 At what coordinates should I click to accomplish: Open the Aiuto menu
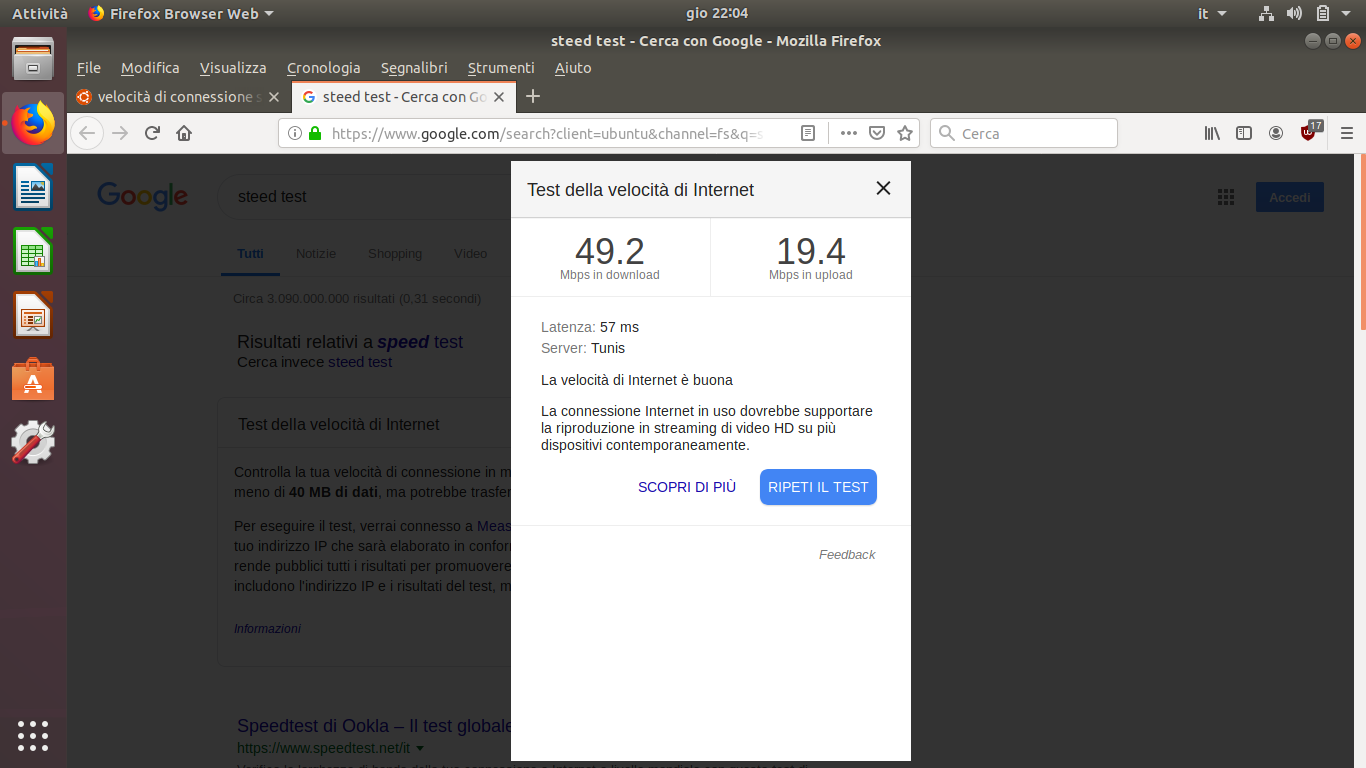573,68
